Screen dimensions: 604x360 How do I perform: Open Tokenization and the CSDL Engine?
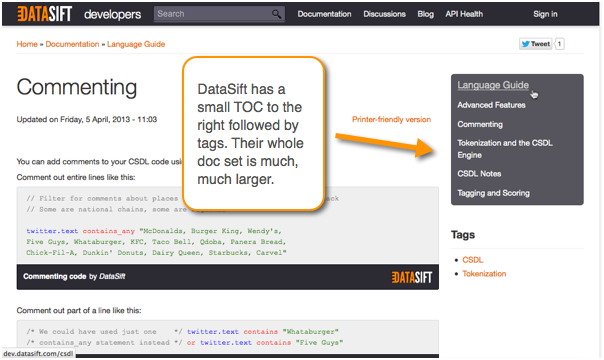(x=505, y=149)
